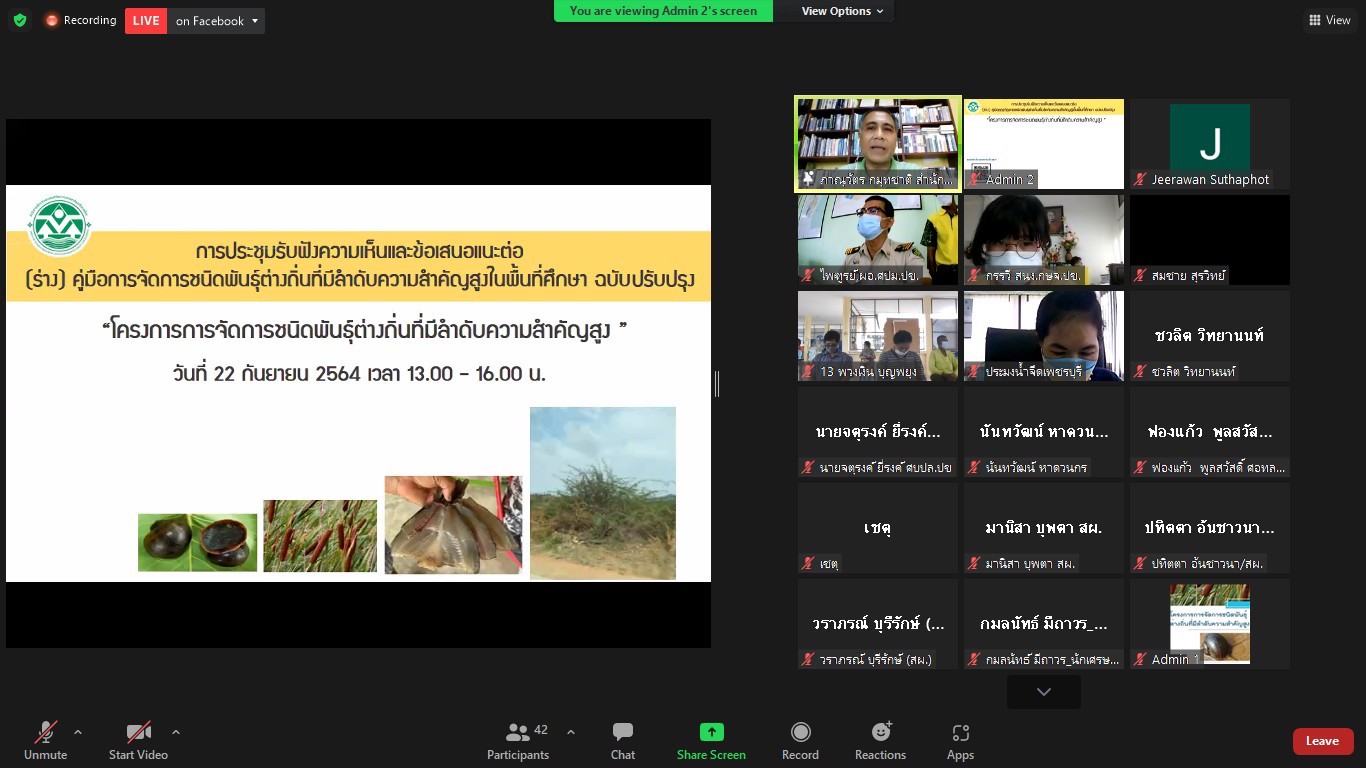Click the cattail plants photo on the slide
The image size is (1366, 768).
(320, 536)
